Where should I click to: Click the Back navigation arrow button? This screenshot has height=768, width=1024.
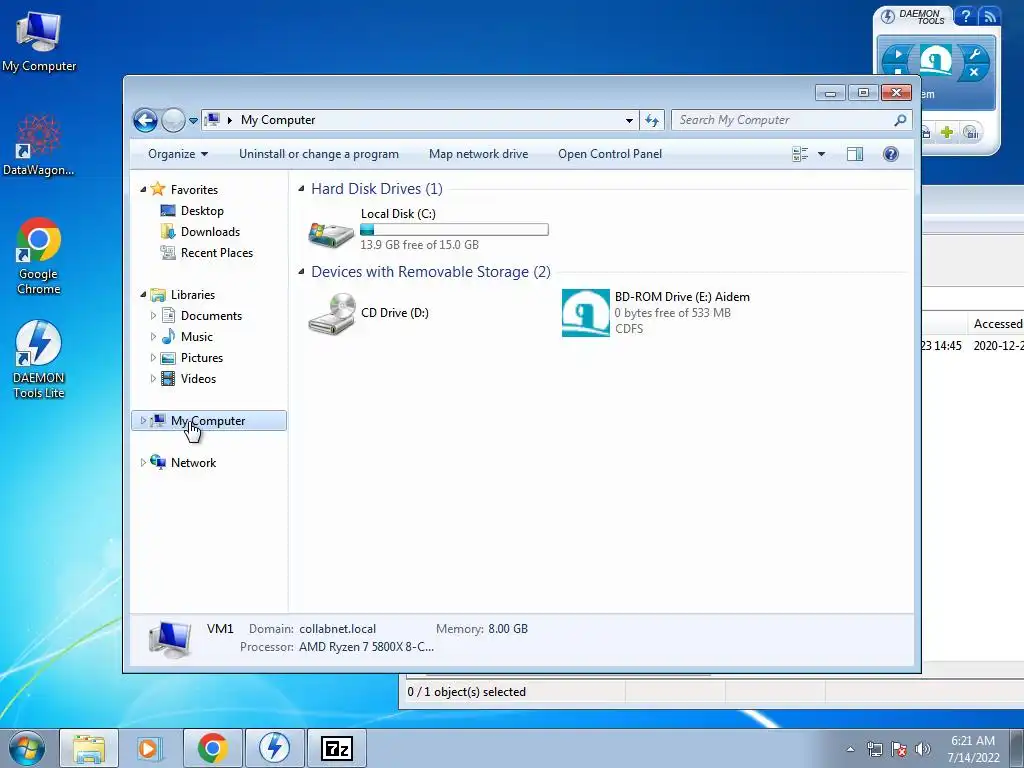click(145, 120)
